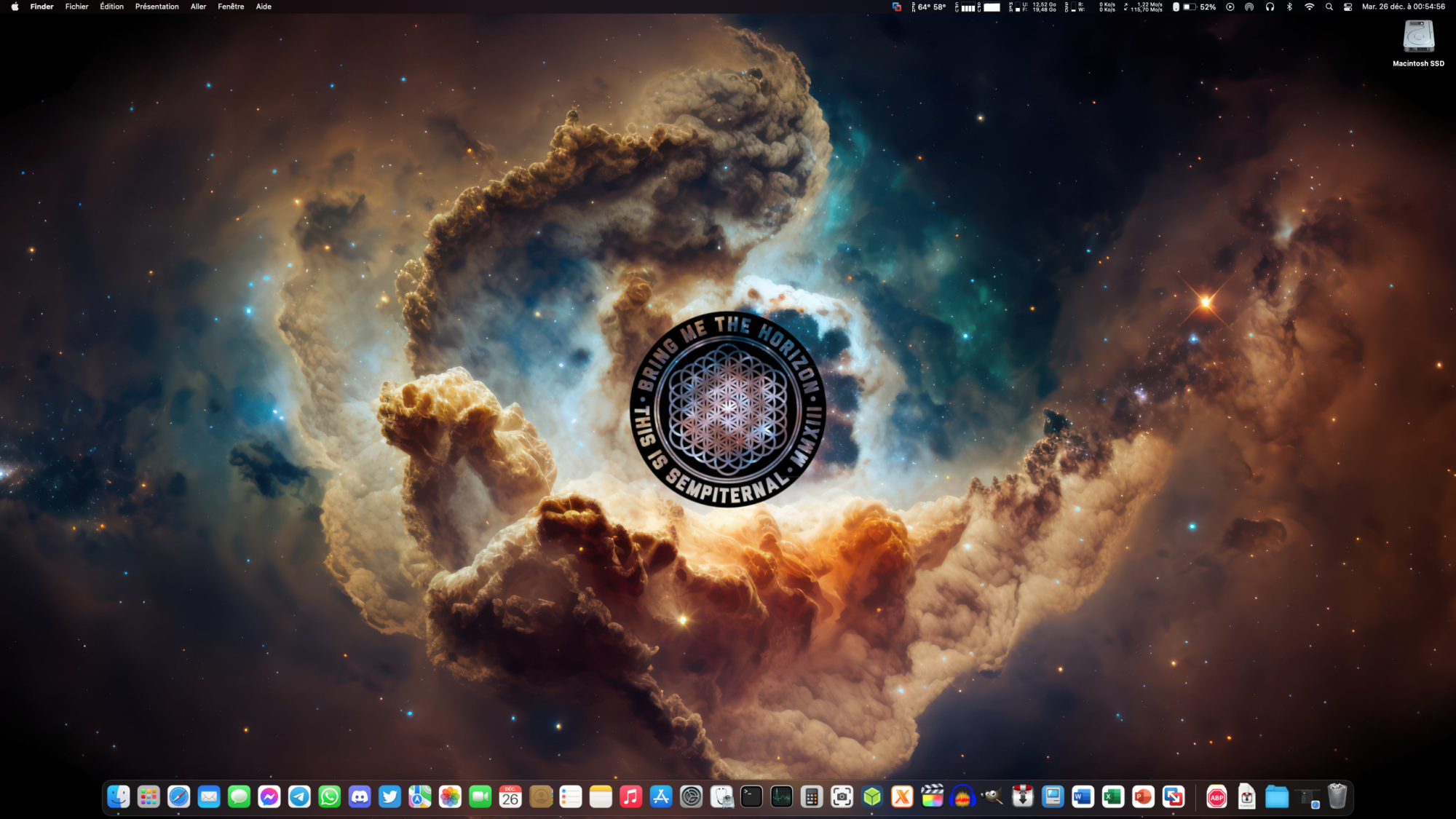Launch Telegram from the dock
Screen dimensions: 1456x819
click(x=299, y=797)
